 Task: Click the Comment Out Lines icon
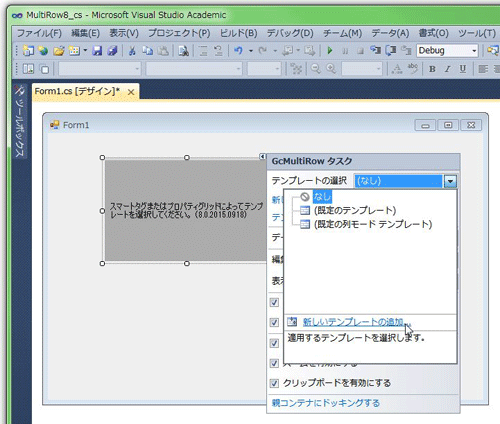[x=203, y=51]
